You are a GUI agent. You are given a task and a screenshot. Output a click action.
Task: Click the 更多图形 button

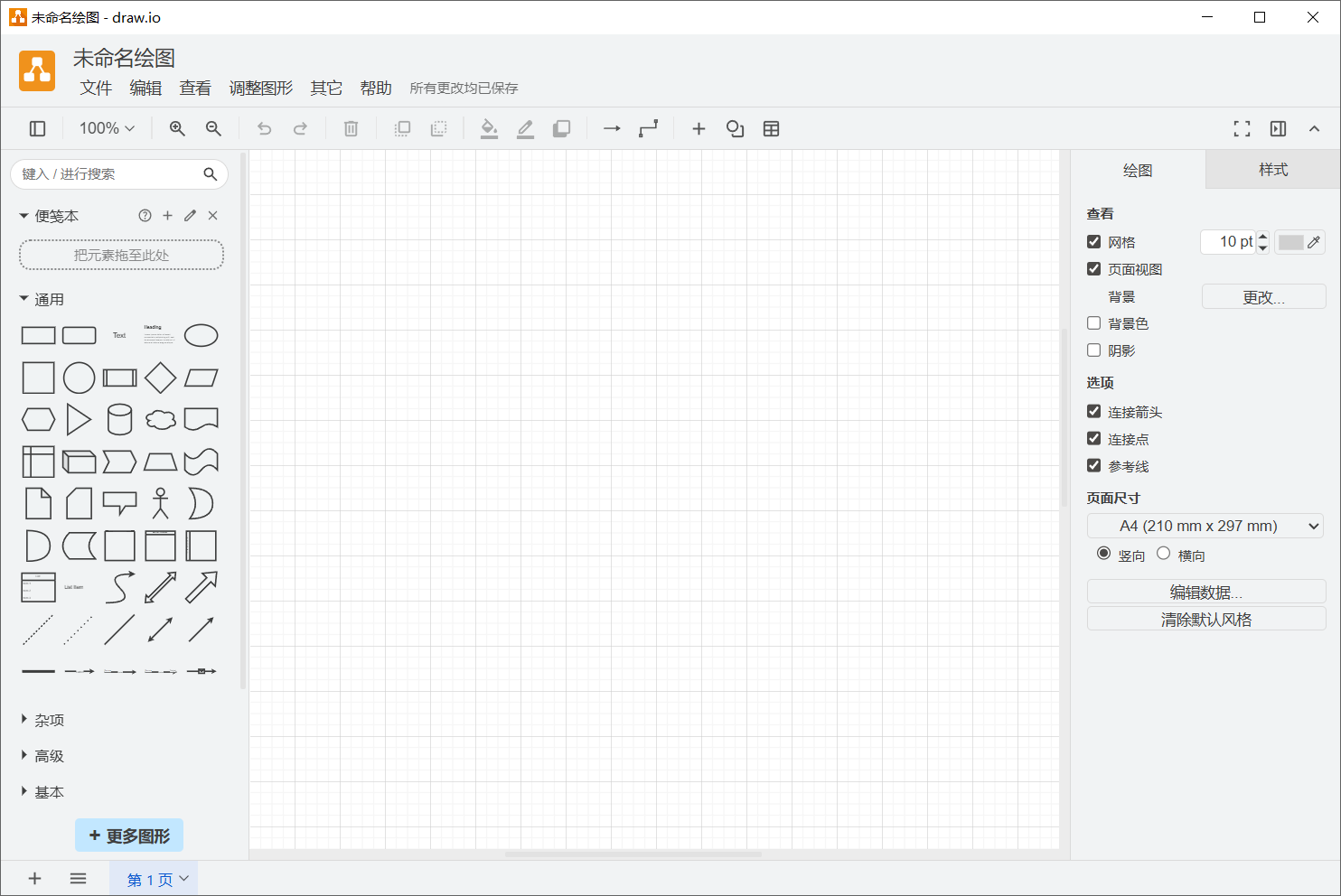129,835
